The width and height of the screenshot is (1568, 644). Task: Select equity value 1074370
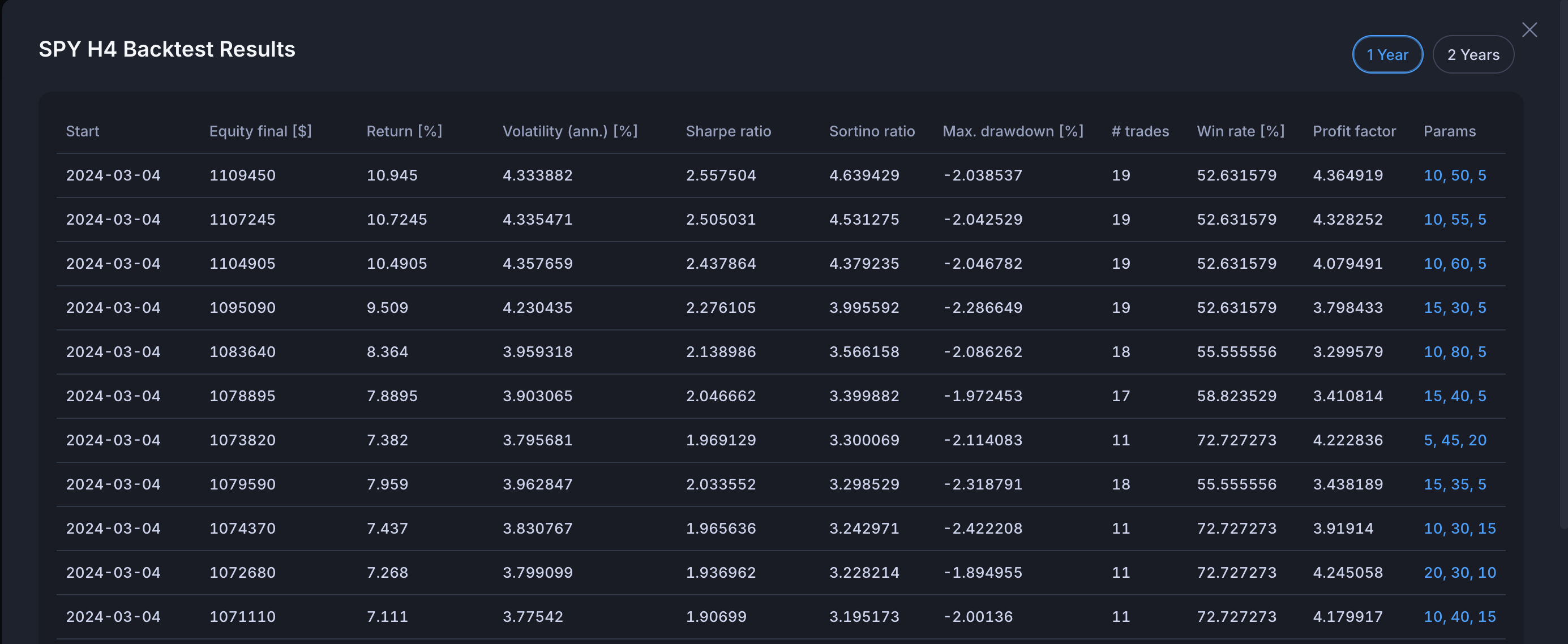coord(242,529)
